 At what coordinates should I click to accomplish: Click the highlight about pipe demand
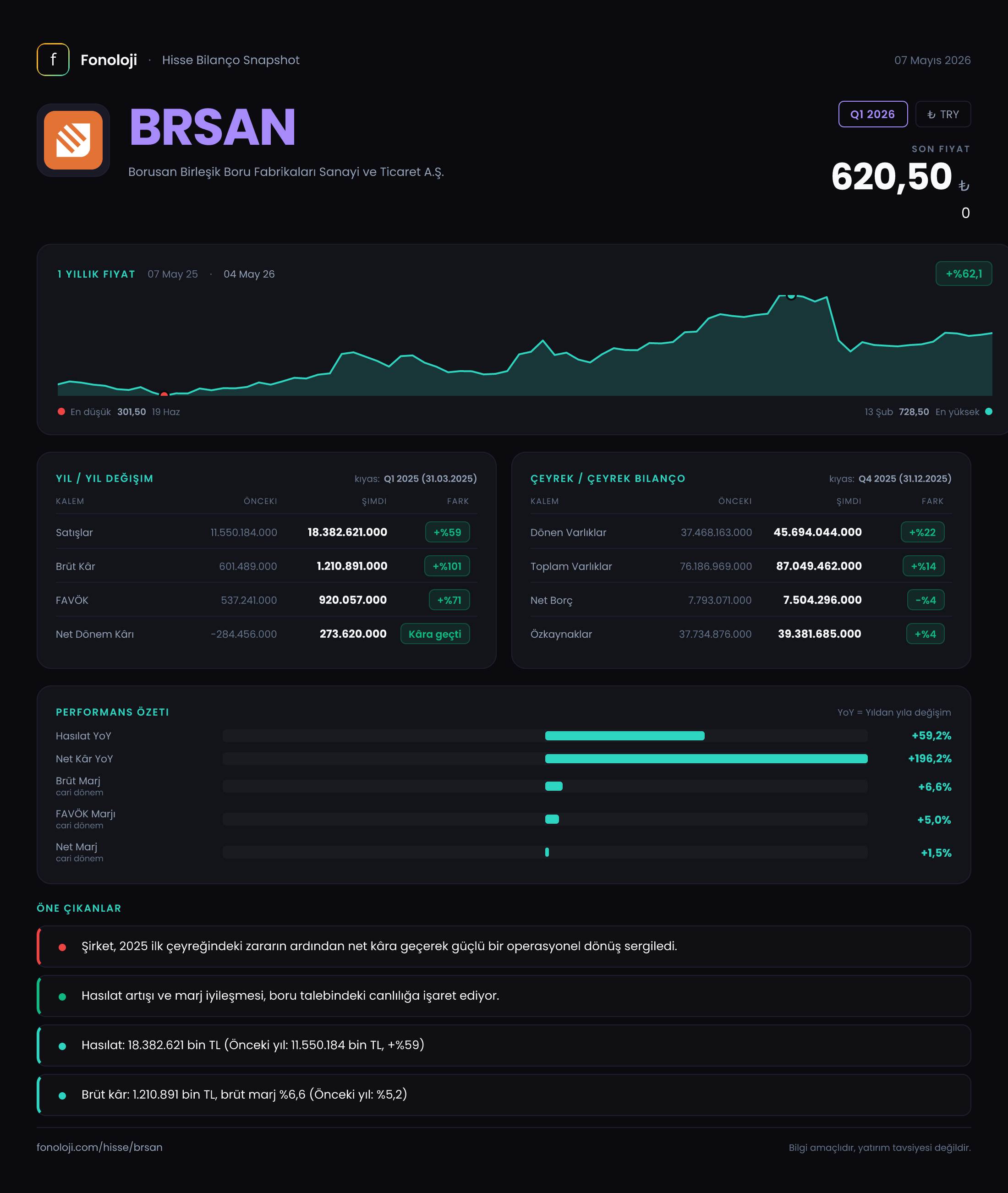[504, 996]
